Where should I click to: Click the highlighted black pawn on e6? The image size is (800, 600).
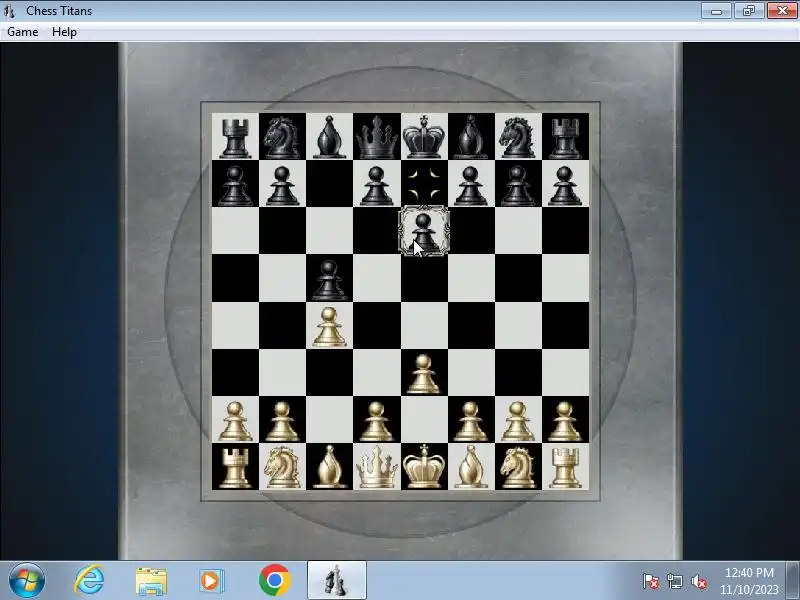pos(423,231)
